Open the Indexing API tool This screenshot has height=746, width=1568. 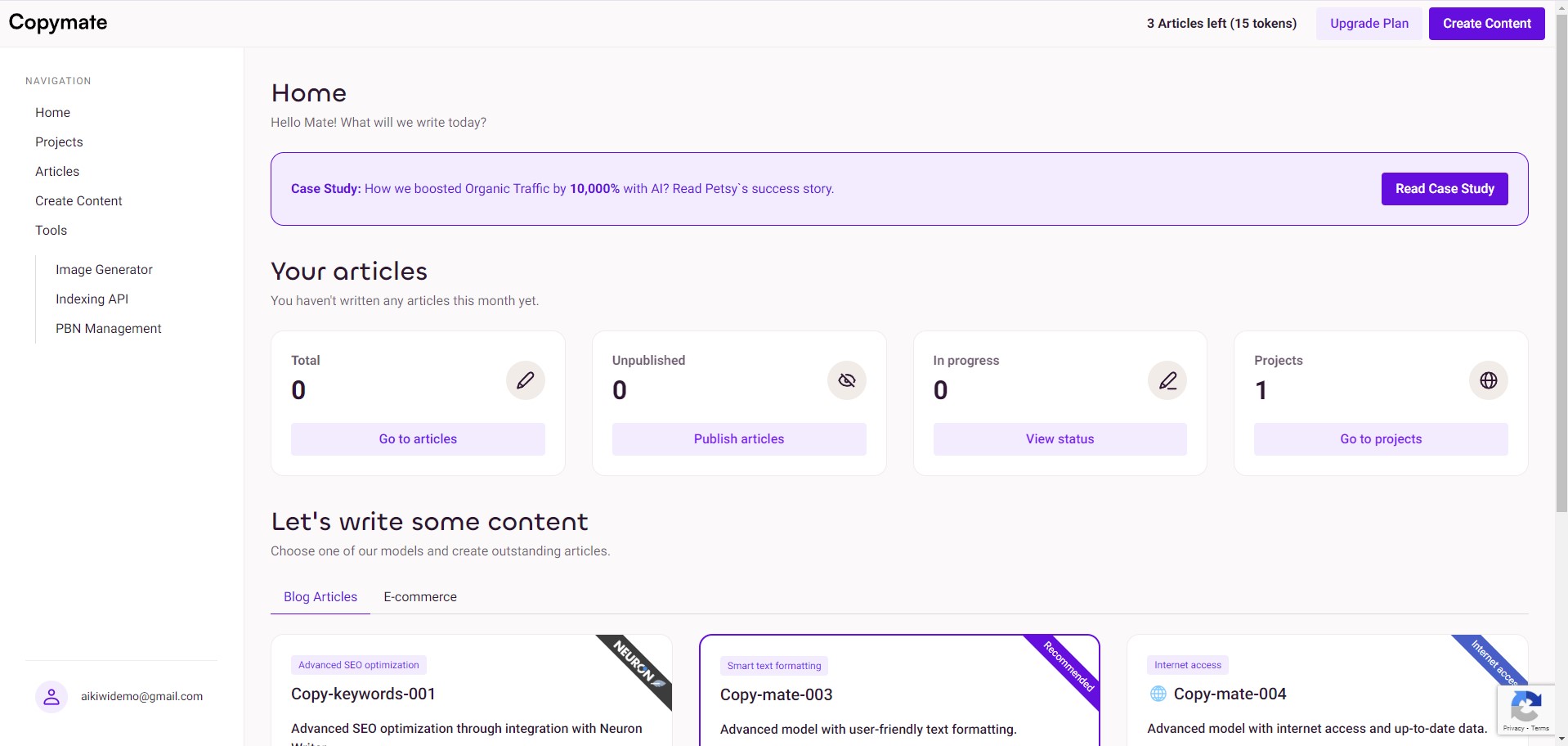[92, 299]
